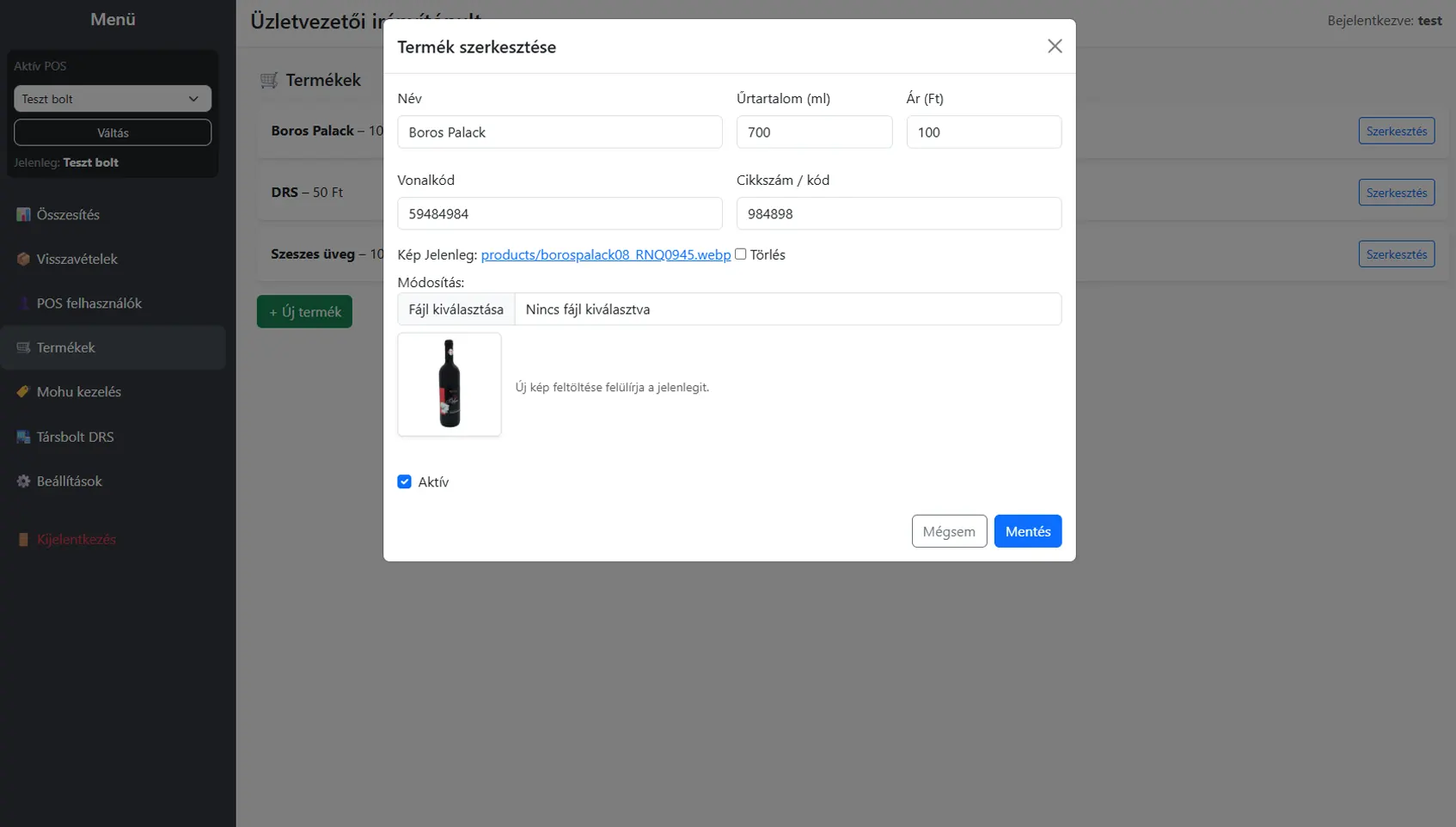
Task: Click the Beállítások gear icon
Action: pos(23,481)
